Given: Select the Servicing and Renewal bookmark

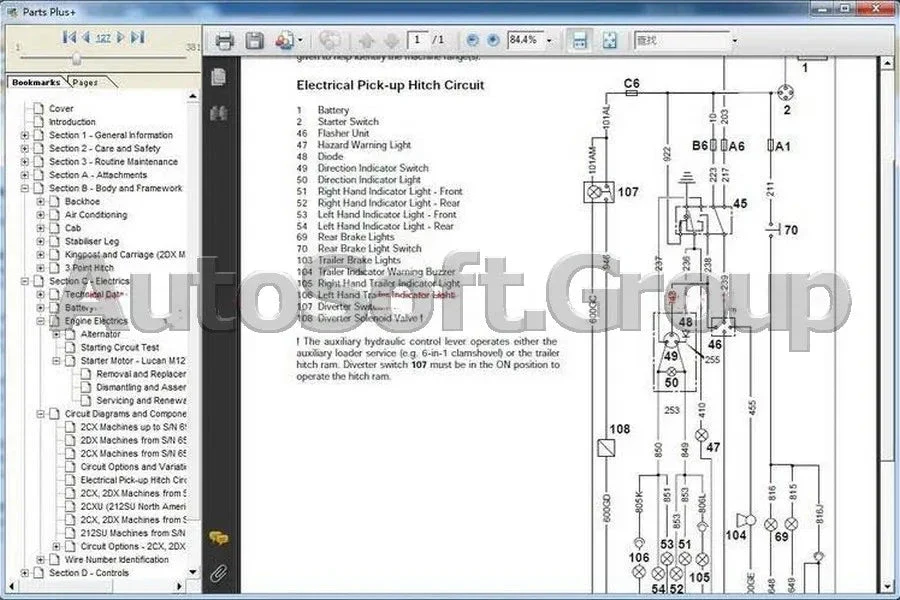Looking at the screenshot, I should coord(141,400).
